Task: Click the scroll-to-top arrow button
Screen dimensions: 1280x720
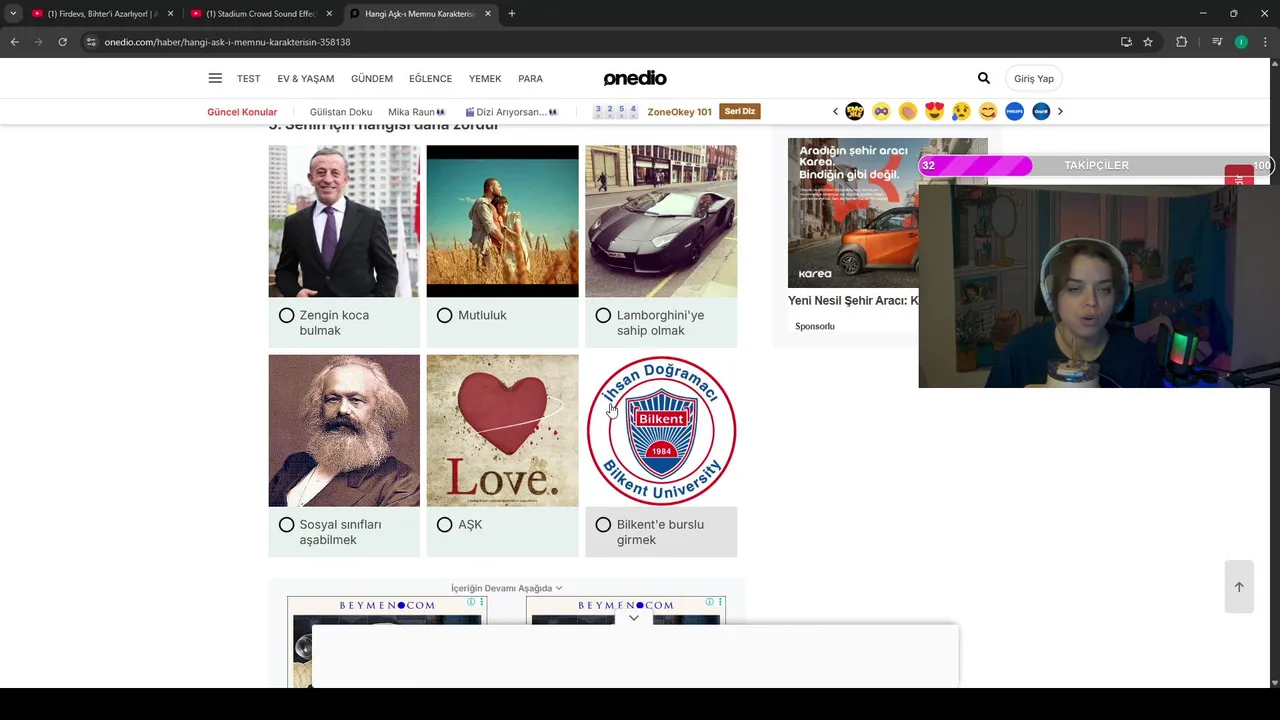Action: (x=1239, y=587)
